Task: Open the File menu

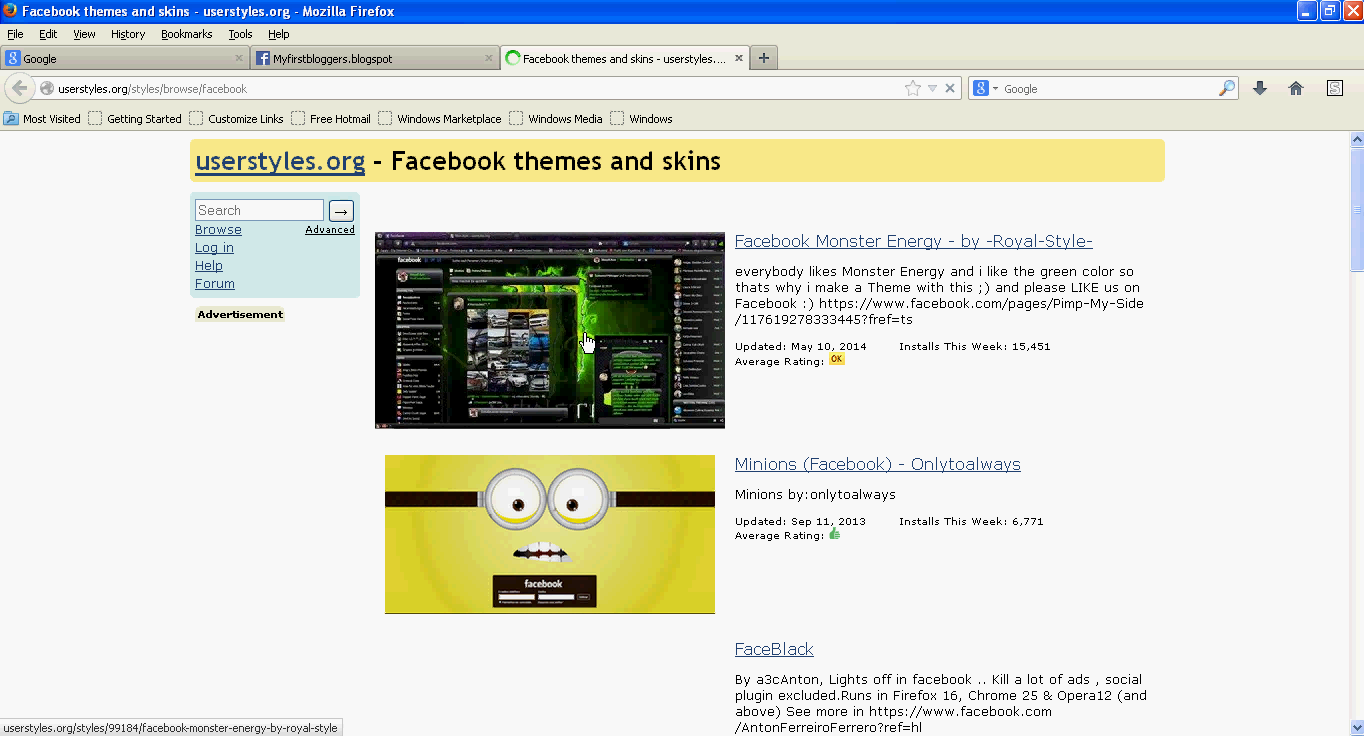Action: click(x=15, y=34)
